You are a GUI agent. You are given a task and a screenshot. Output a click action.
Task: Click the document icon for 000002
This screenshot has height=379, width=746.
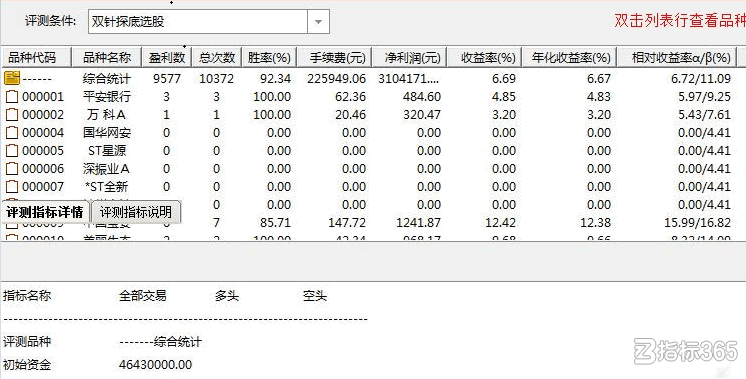pyautogui.click(x=12, y=115)
